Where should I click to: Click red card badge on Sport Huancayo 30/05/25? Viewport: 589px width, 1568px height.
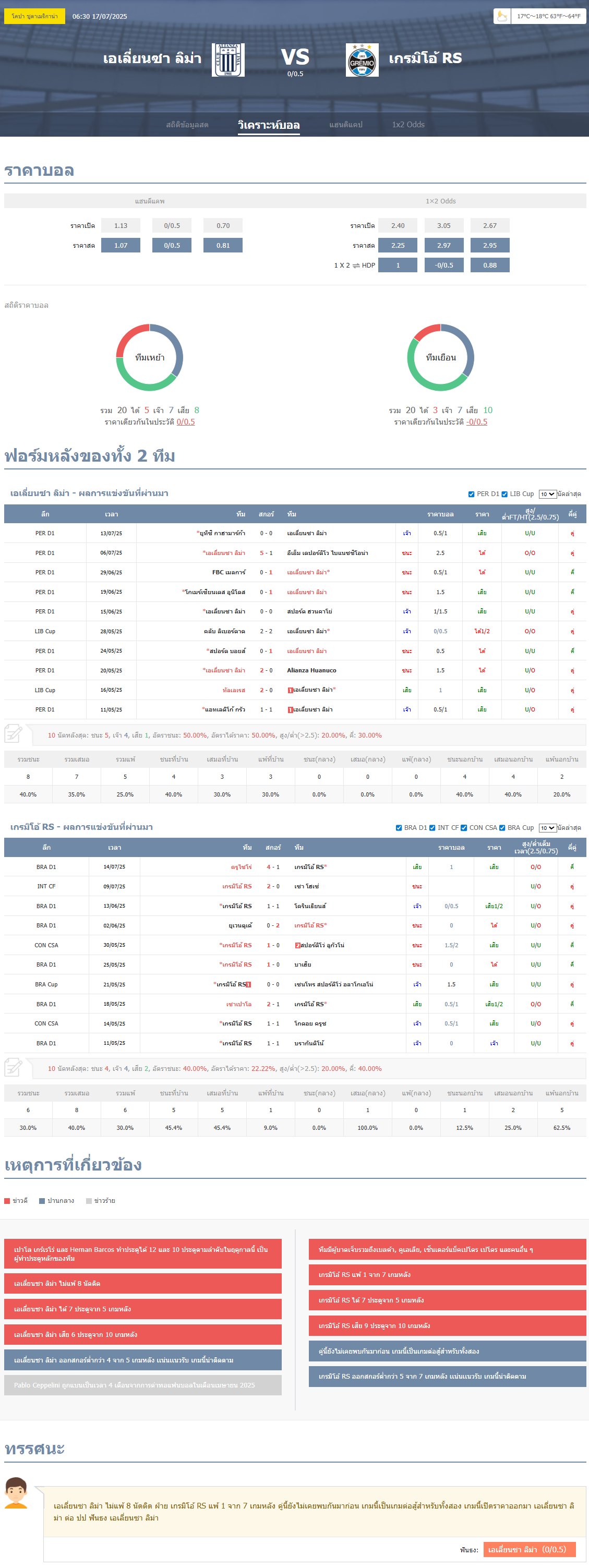pos(297,945)
